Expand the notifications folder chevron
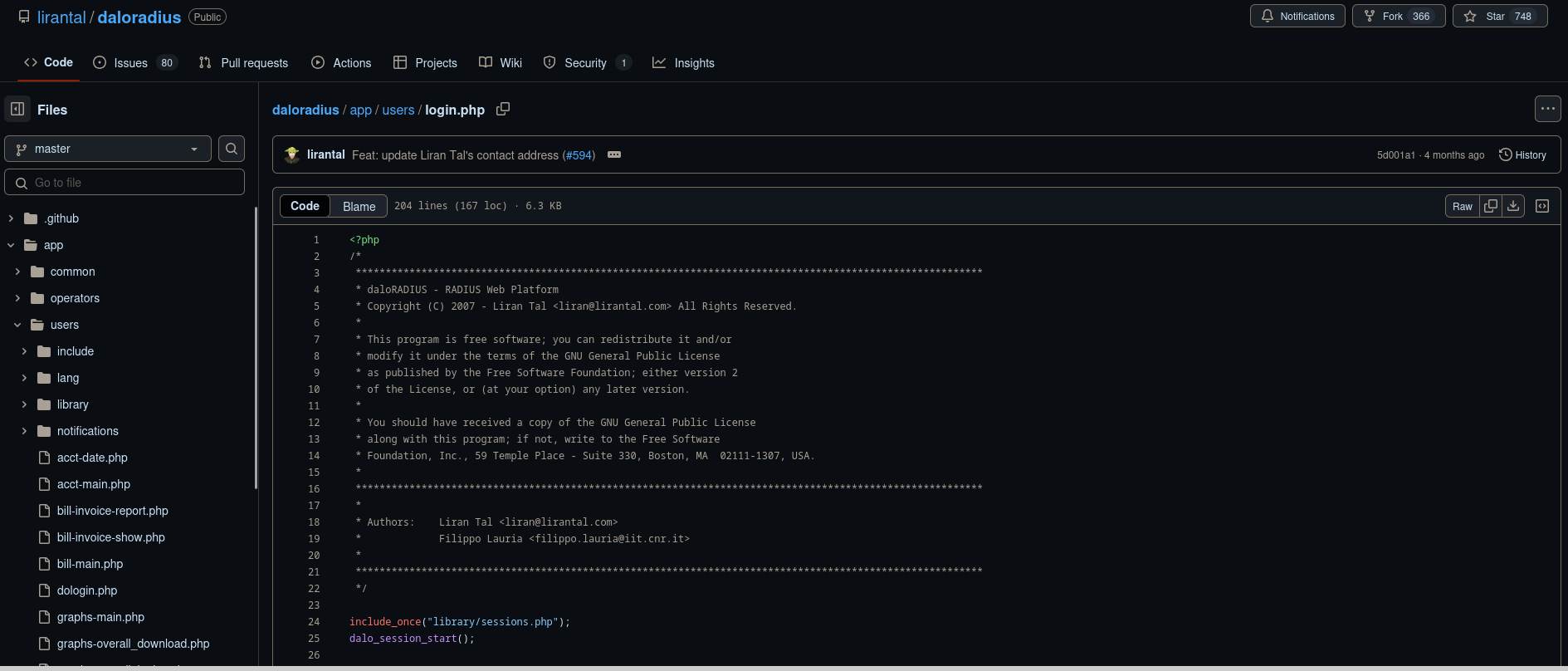Screen dimensions: 1568x671 [x=24, y=431]
